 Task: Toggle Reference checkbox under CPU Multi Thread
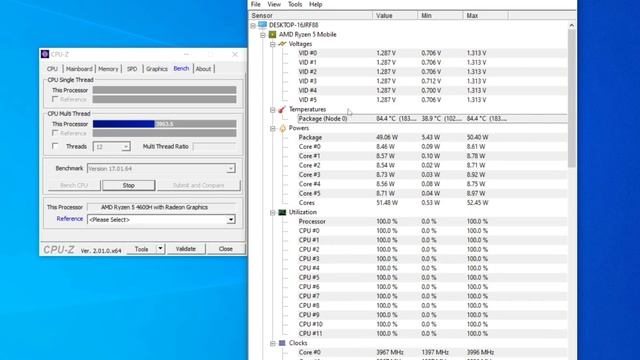click(x=55, y=133)
